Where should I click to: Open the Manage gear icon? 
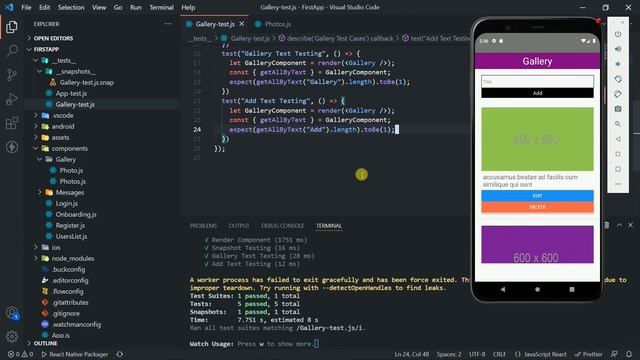12,336
